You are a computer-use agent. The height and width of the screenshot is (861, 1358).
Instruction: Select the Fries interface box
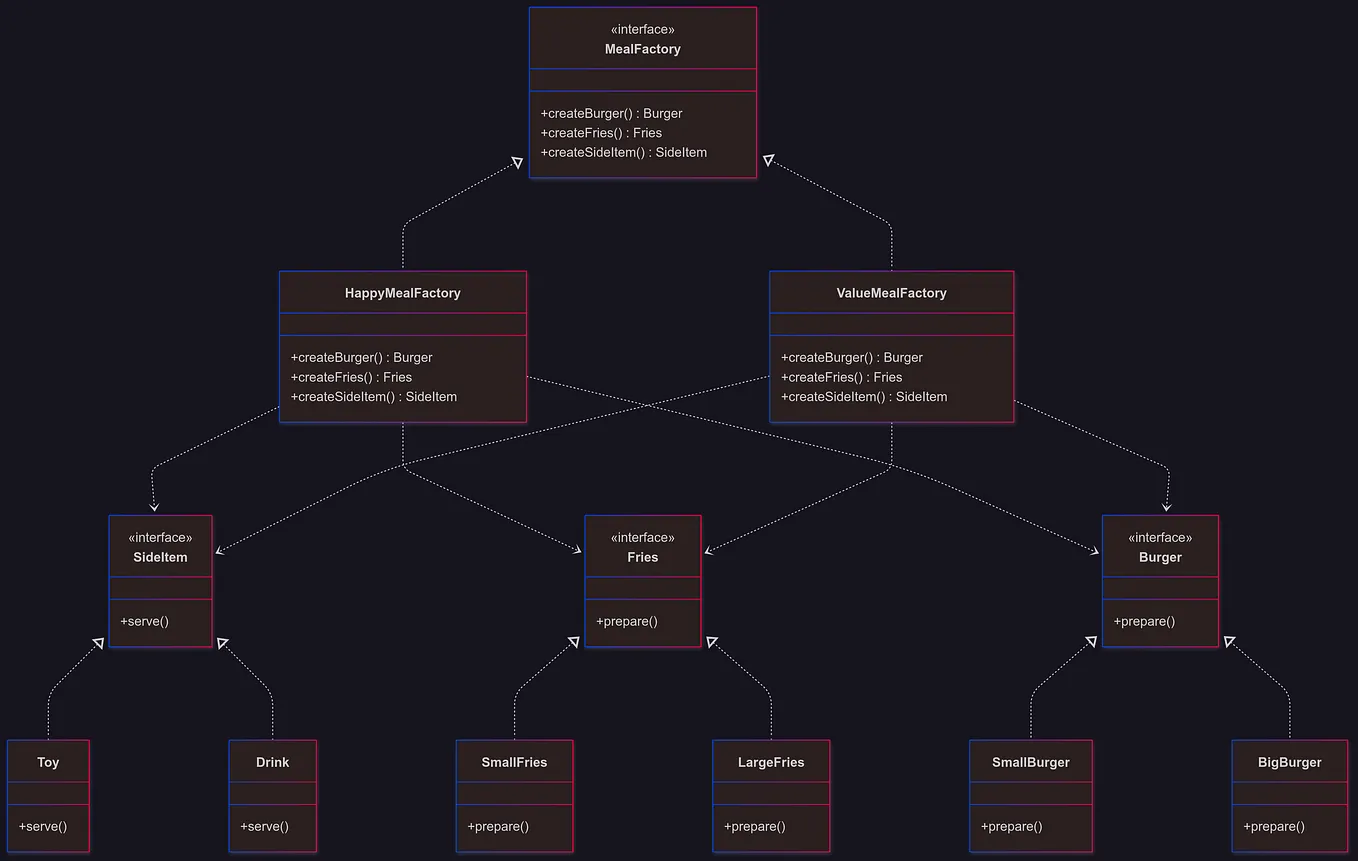click(x=643, y=546)
